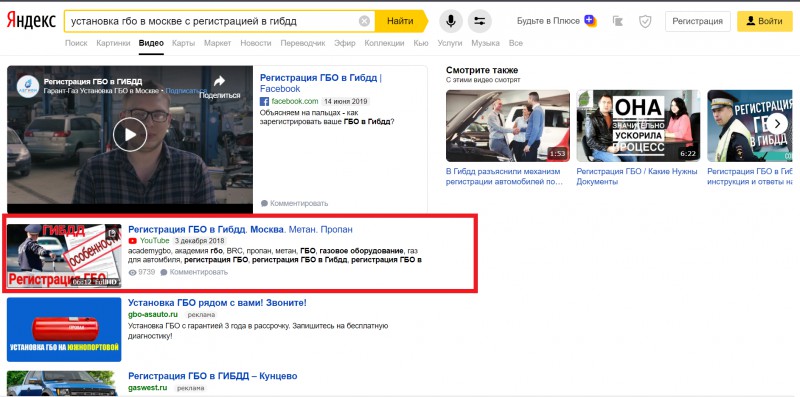Click the Yandex Plus badge icon
This screenshot has width=800, height=397.
590,20
